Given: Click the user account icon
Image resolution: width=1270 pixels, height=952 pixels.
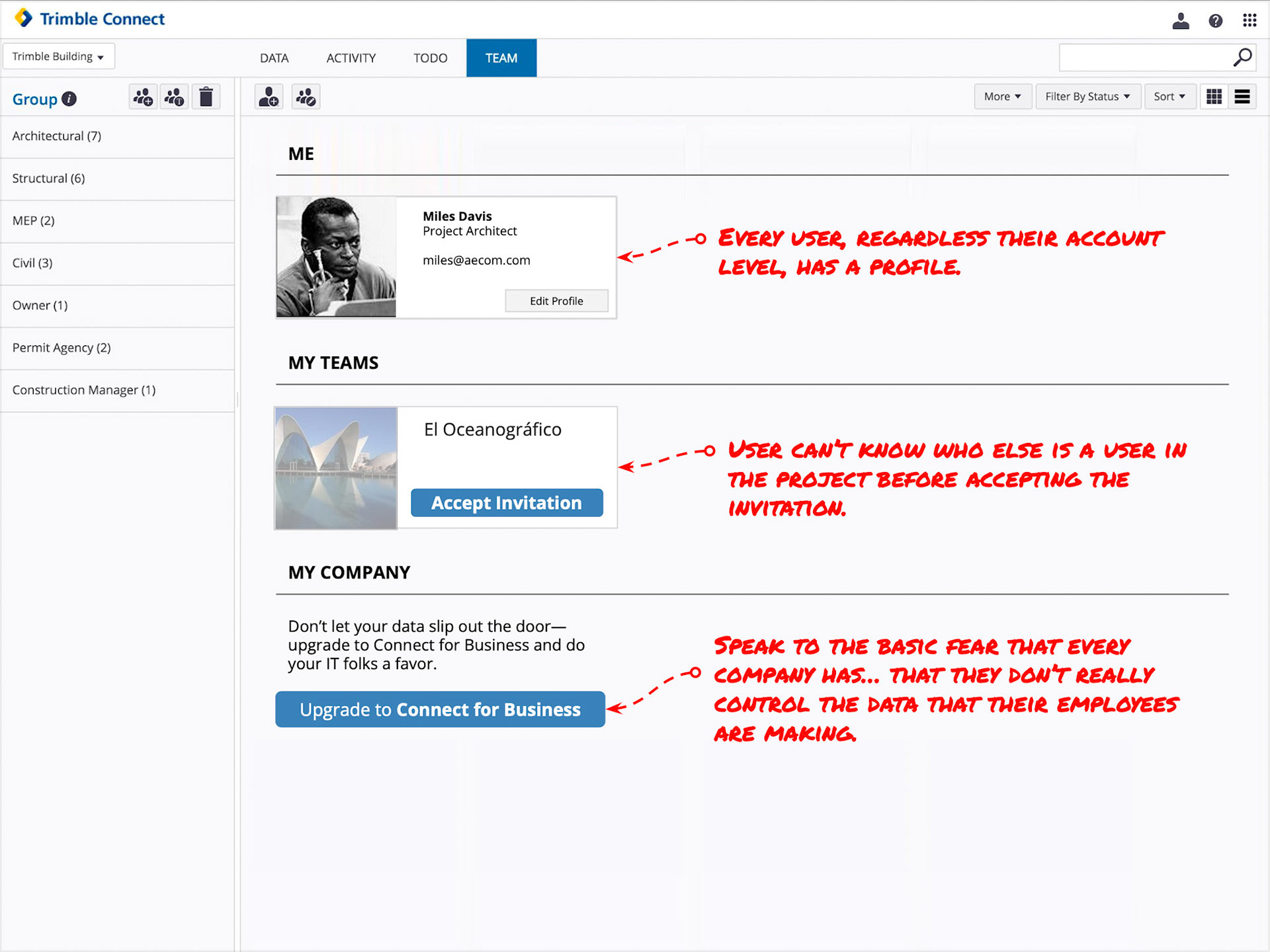Looking at the screenshot, I should coord(1181,20).
